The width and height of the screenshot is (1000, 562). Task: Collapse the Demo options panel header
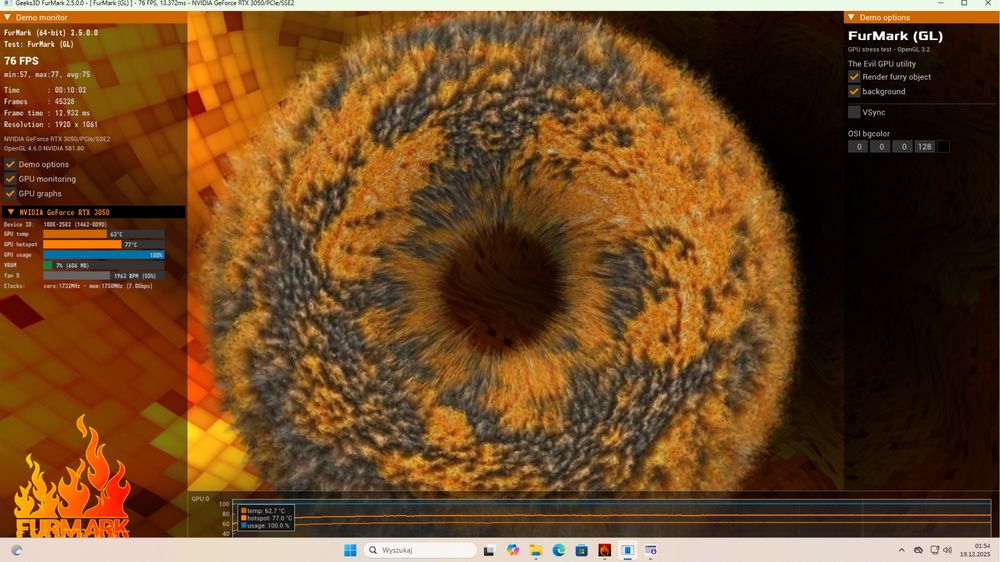(851, 17)
